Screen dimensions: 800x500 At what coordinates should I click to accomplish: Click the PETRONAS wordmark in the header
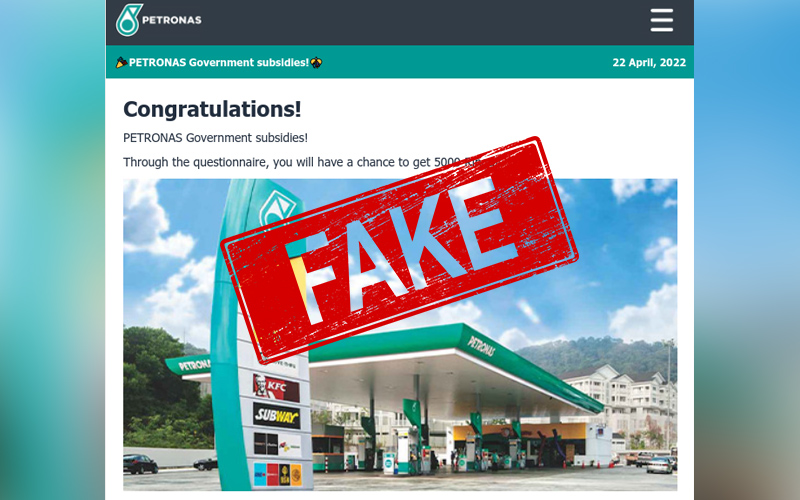click(172, 20)
